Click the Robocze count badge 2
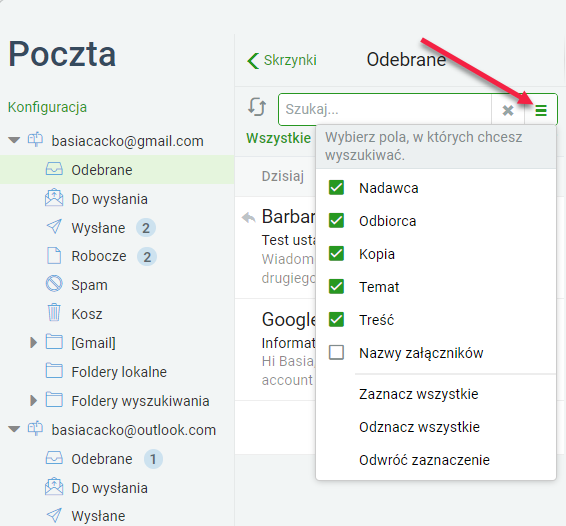 147,257
